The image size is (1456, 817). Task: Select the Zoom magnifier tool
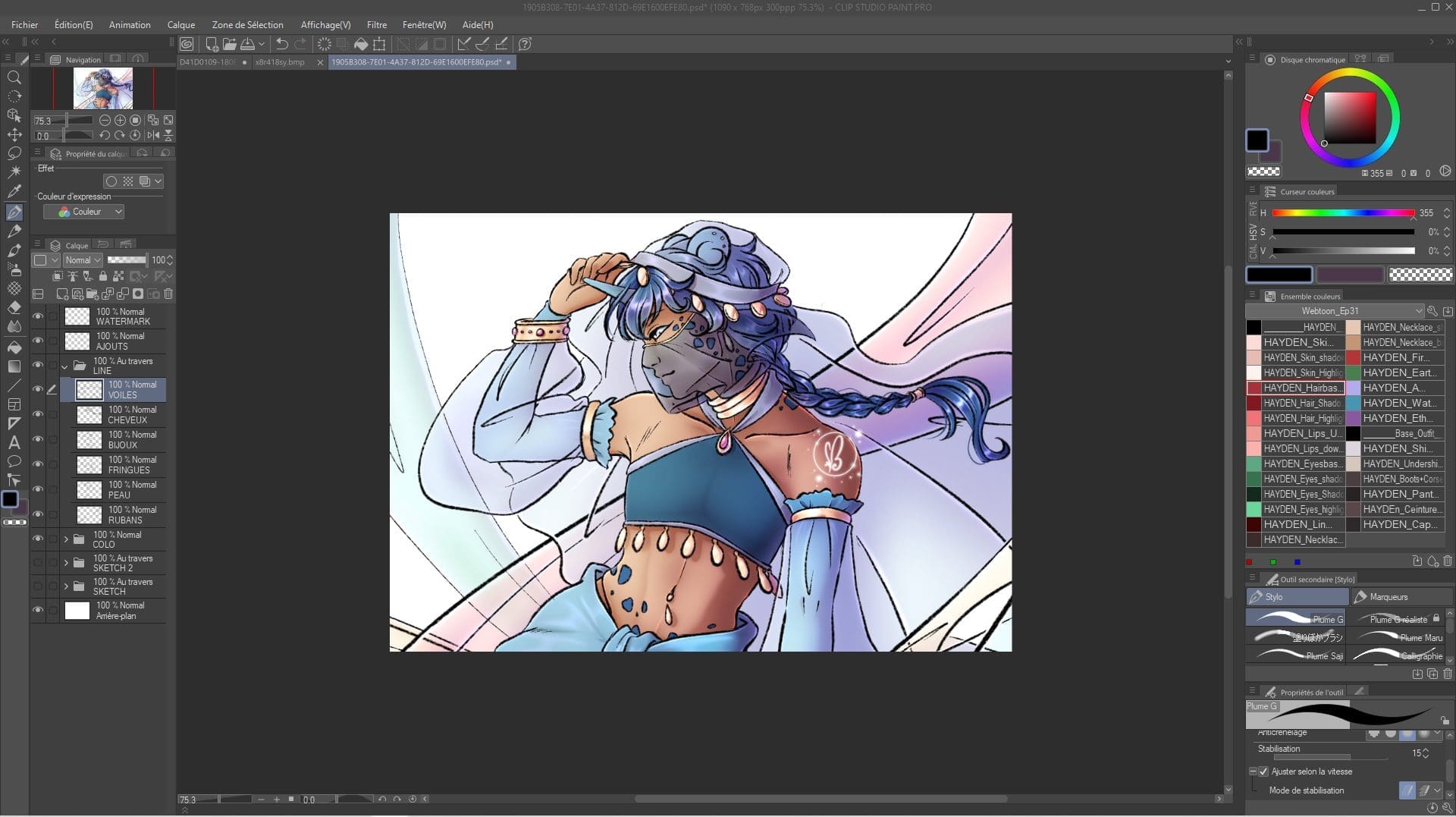(14, 77)
